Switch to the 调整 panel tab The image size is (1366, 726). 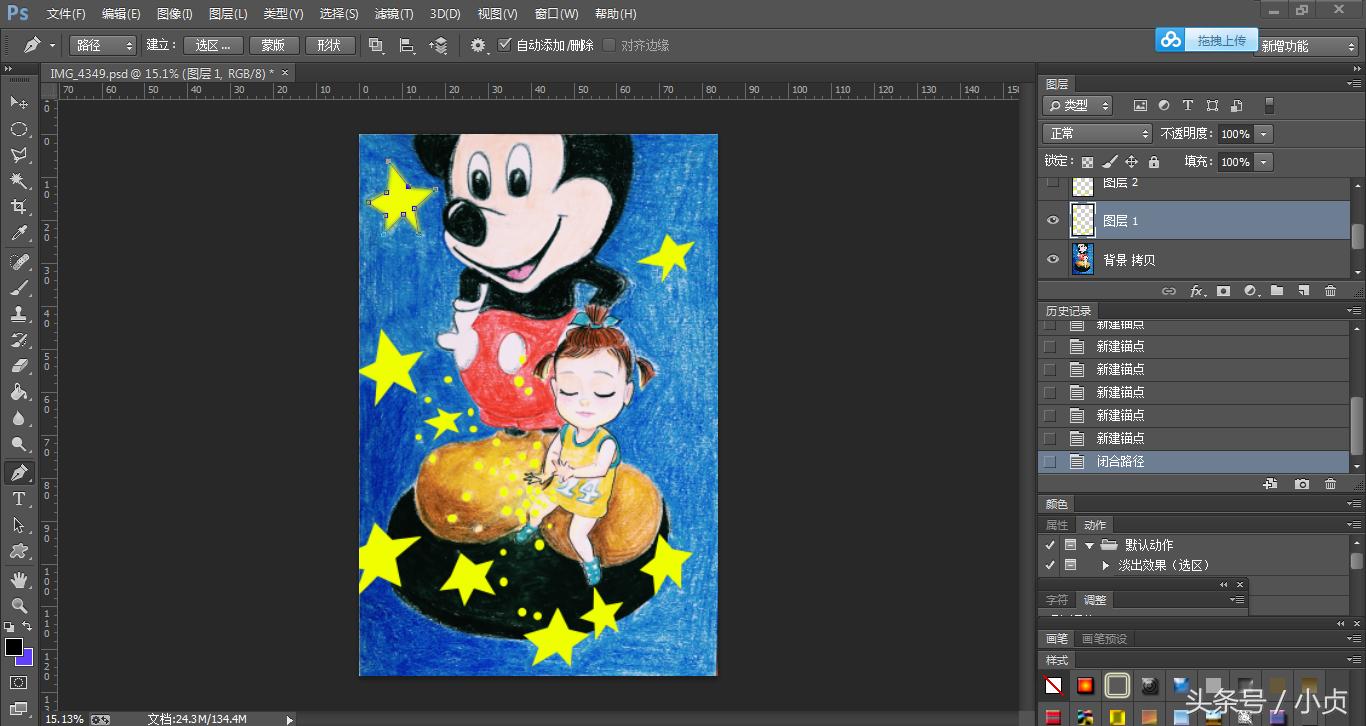click(1095, 600)
